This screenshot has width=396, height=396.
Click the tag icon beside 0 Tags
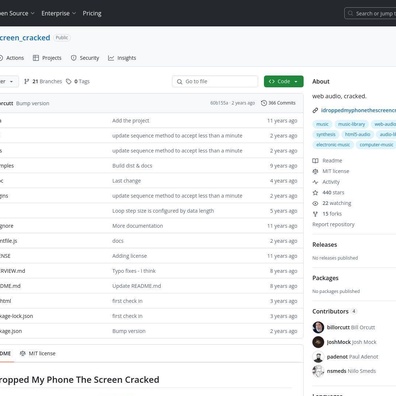pyautogui.click(x=69, y=81)
